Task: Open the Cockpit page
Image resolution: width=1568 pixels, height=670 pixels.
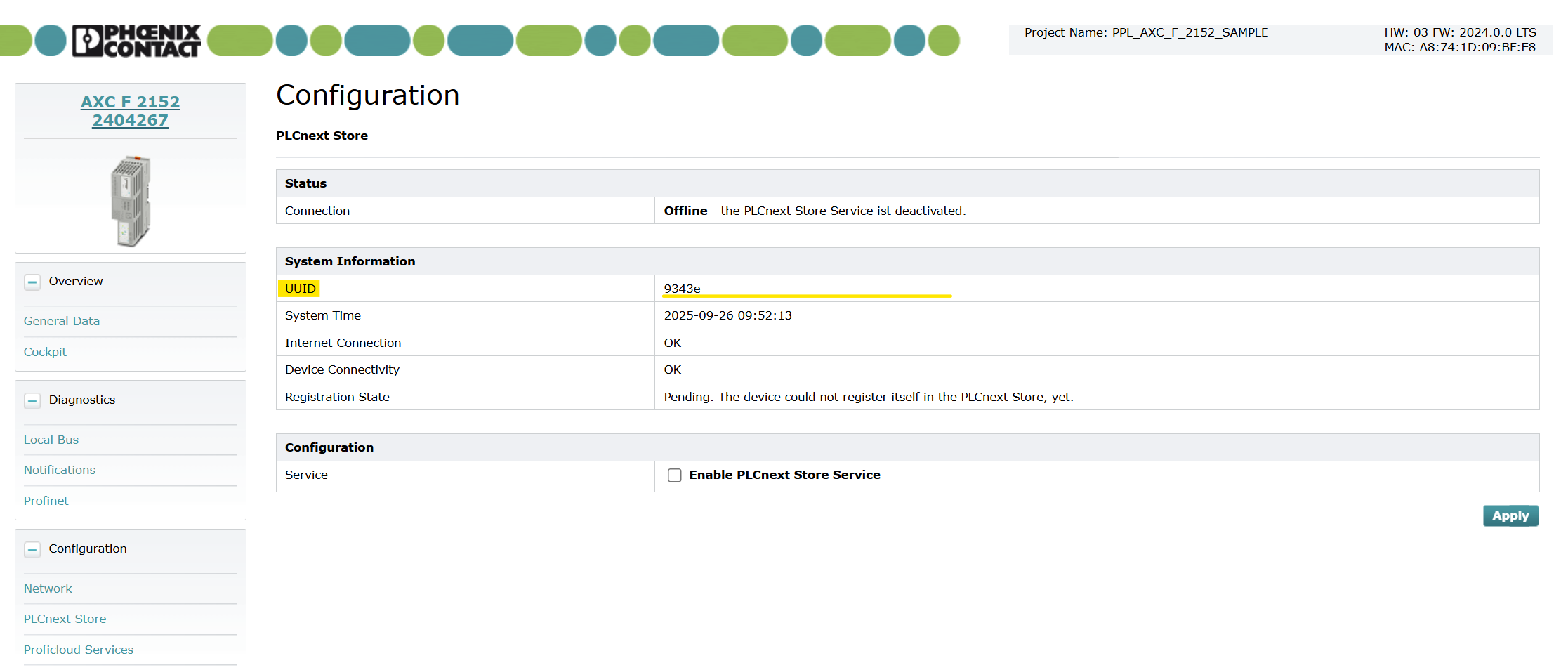Action: 45,352
